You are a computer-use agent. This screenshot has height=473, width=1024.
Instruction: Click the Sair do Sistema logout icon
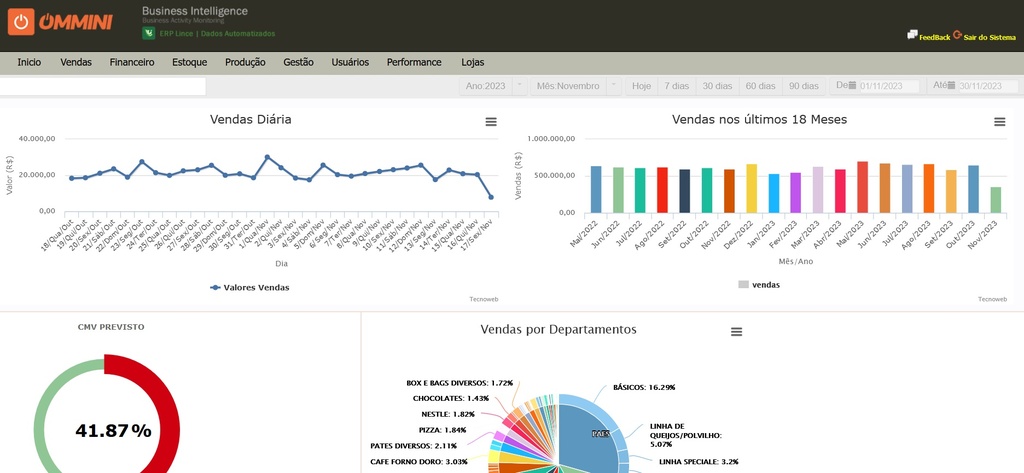tap(957, 35)
